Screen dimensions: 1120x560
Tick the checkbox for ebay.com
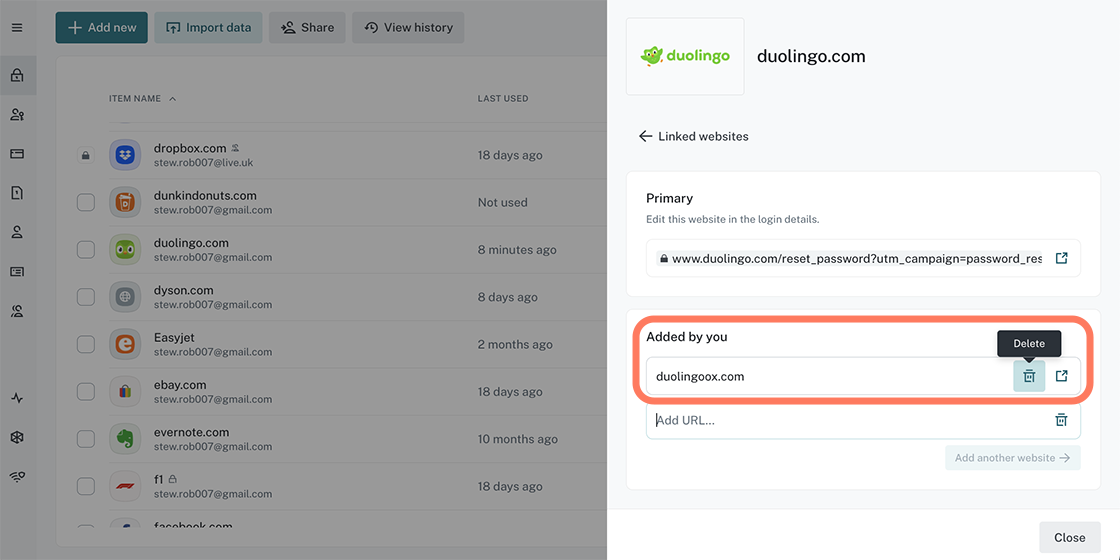[x=86, y=392]
